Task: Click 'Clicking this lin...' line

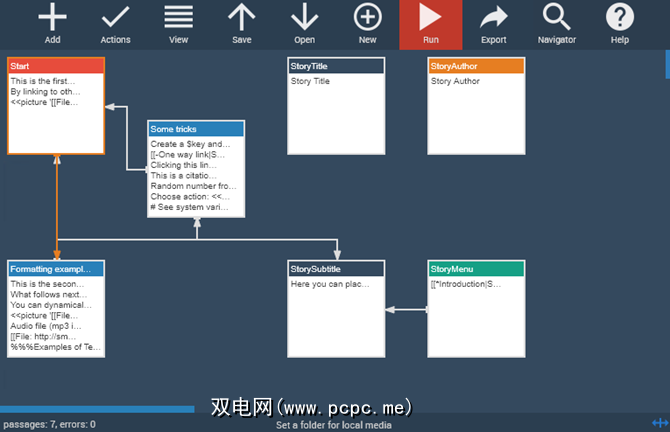Action: coord(183,165)
